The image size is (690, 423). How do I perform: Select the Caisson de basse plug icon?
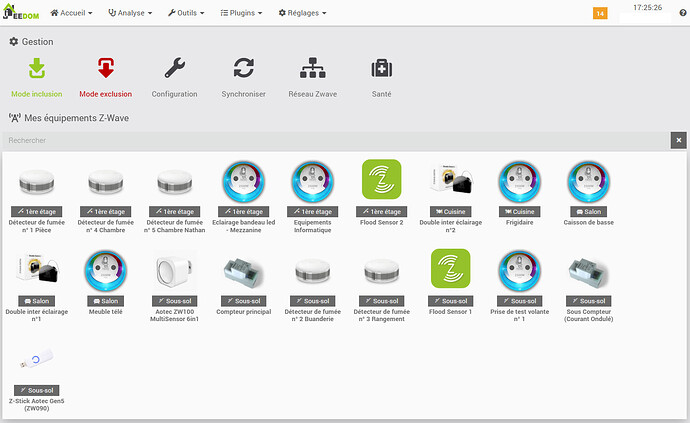(x=588, y=181)
